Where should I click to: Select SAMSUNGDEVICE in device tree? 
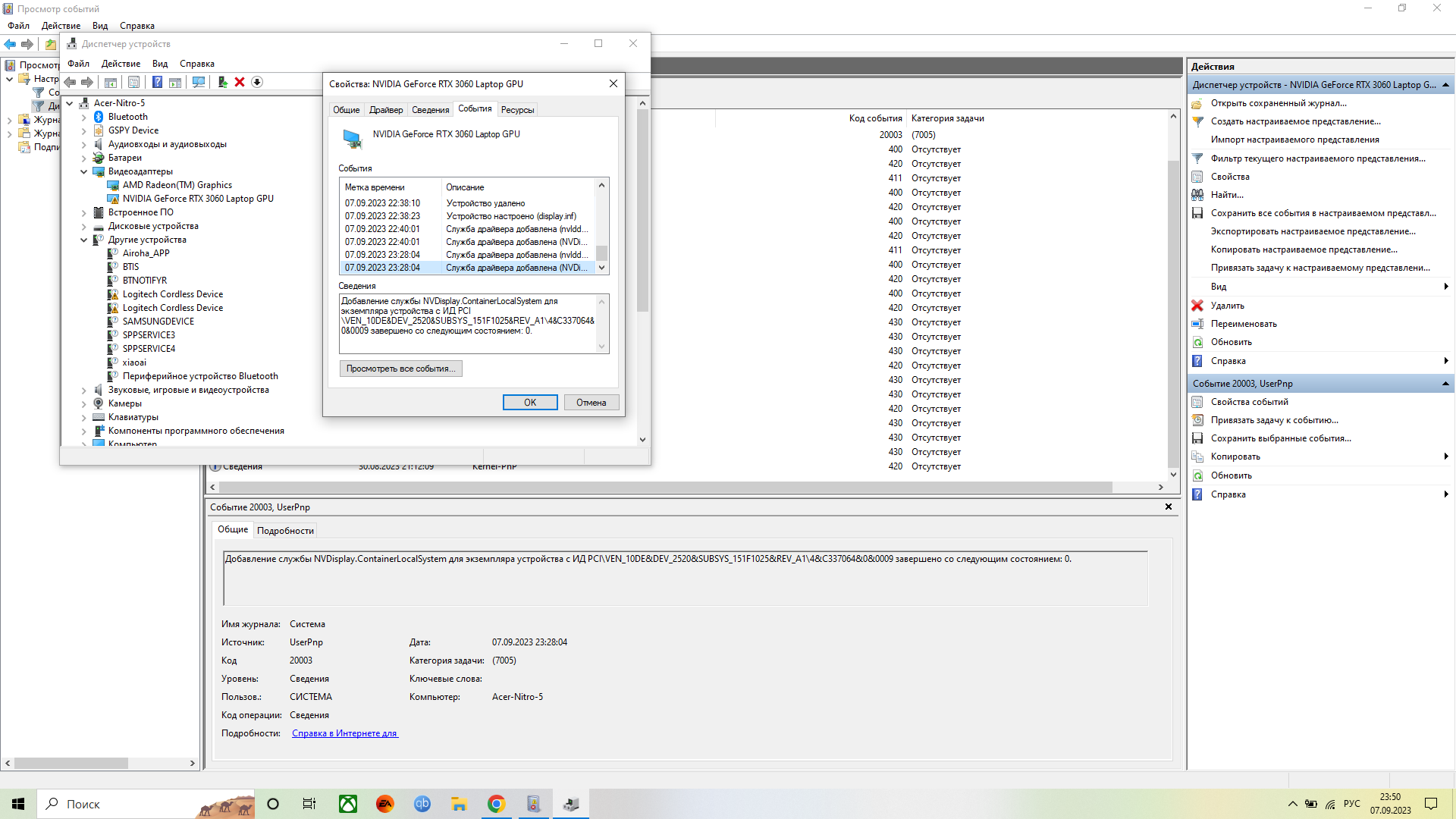158,322
